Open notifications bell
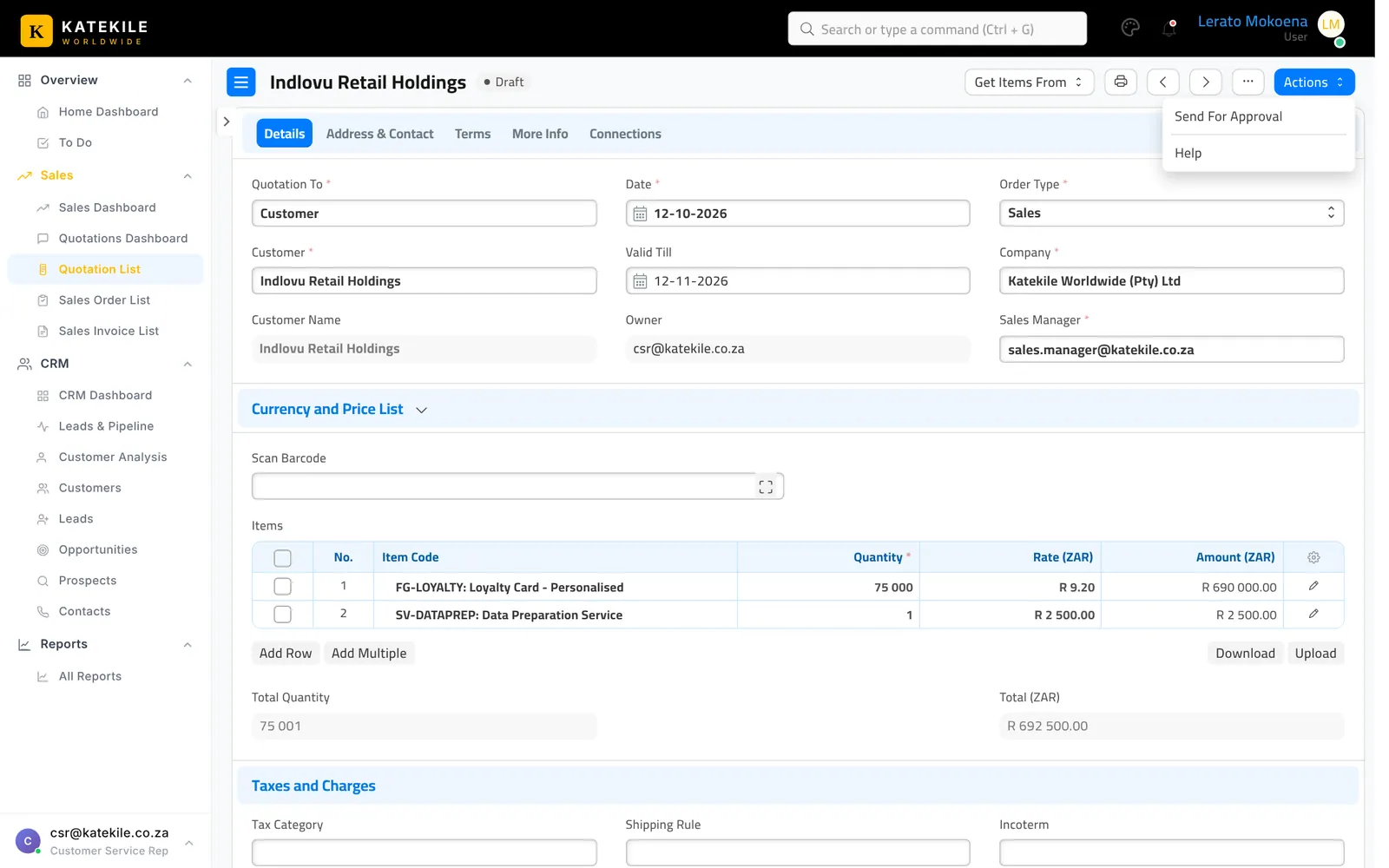Image resolution: width=1389 pixels, height=868 pixels. tap(1169, 28)
